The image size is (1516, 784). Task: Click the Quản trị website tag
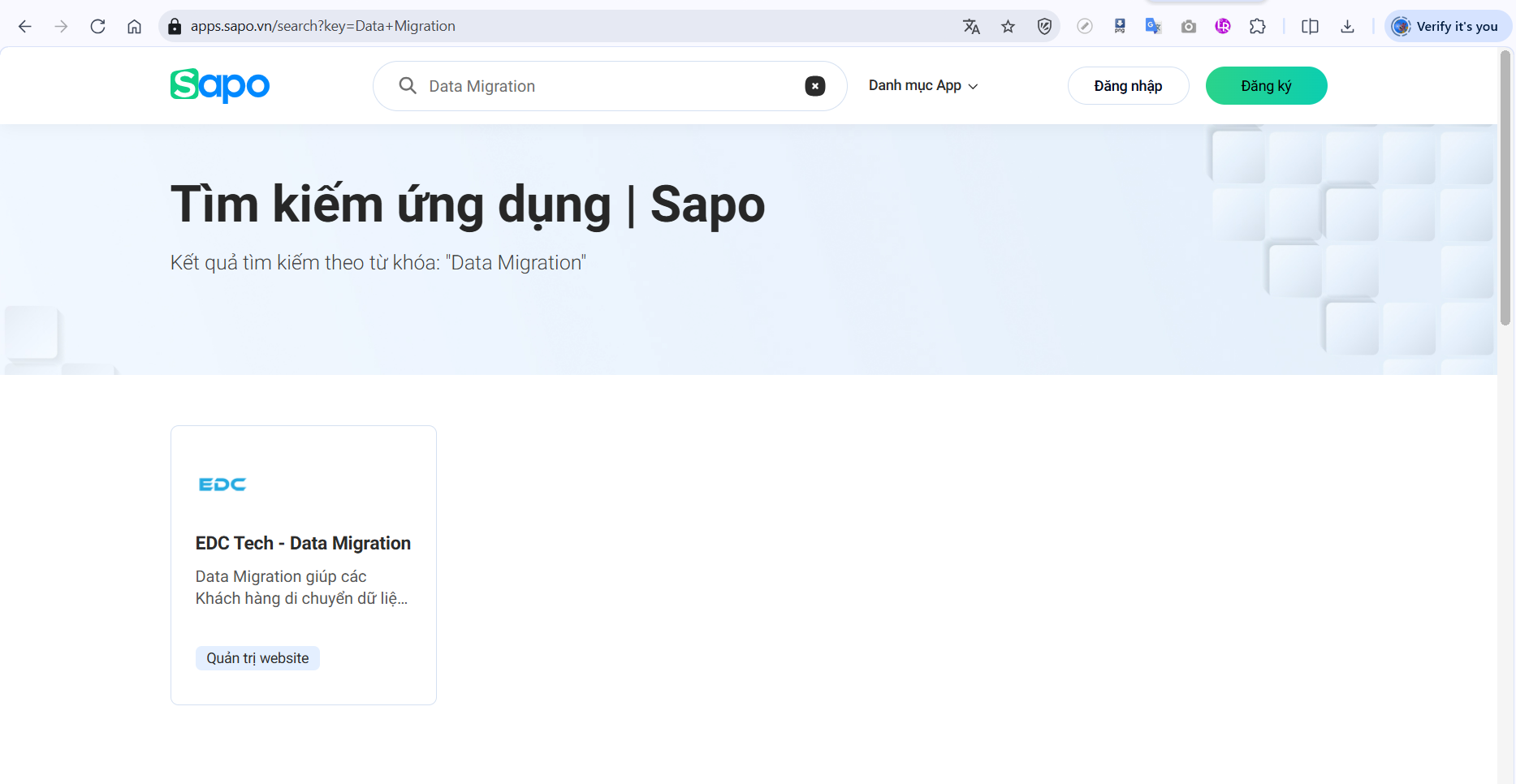pyautogui.click(x=257, y=658)
